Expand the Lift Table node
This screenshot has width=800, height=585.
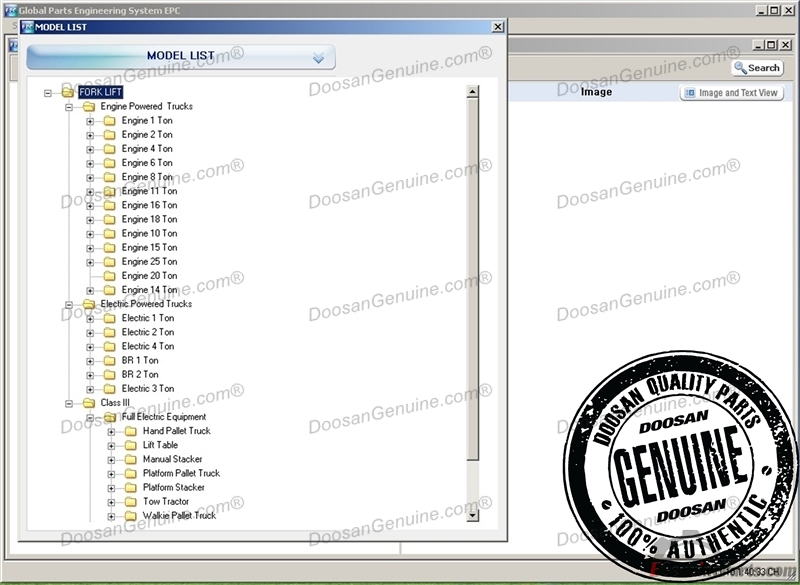[111, 445]
